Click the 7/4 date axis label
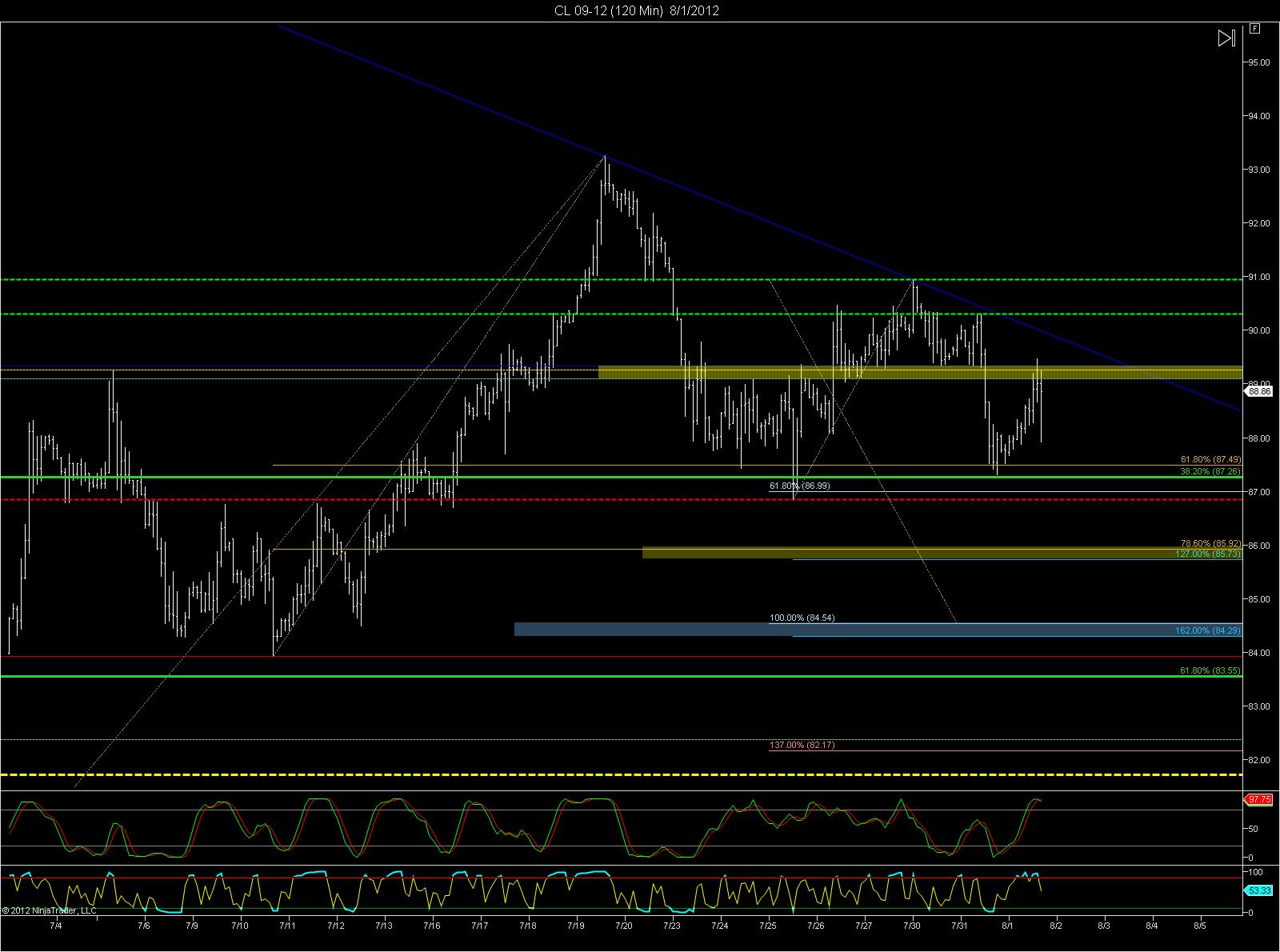 click(56, 926)
